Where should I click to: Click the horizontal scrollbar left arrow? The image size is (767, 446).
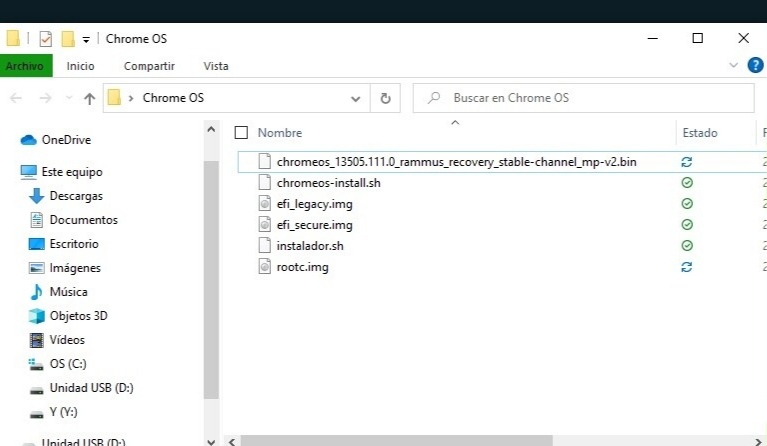(x=232, y=441)
